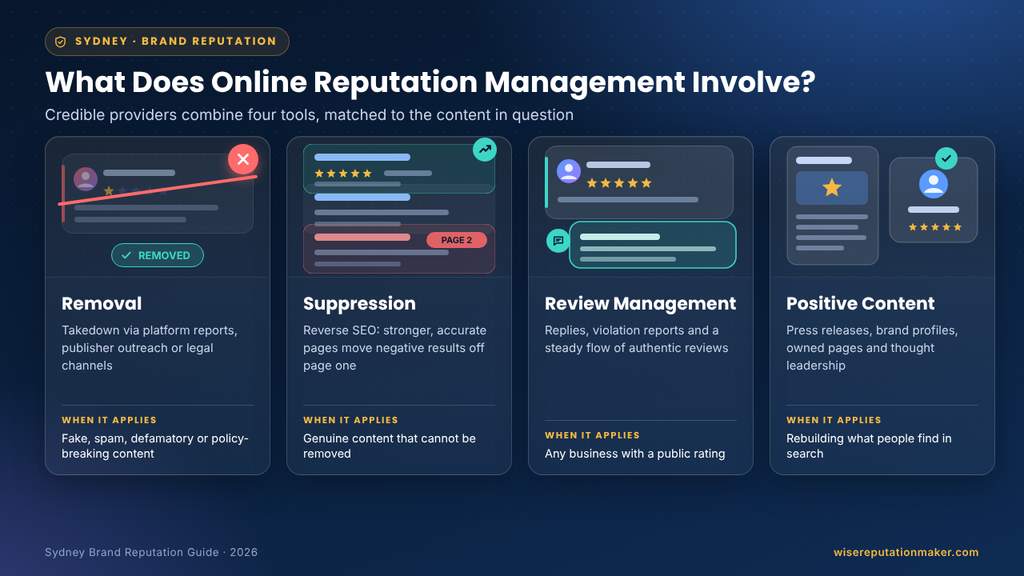Click the main heading 'What Does Online Reputation Management Involve?'

pyautogui.click(x=430, y=82)
